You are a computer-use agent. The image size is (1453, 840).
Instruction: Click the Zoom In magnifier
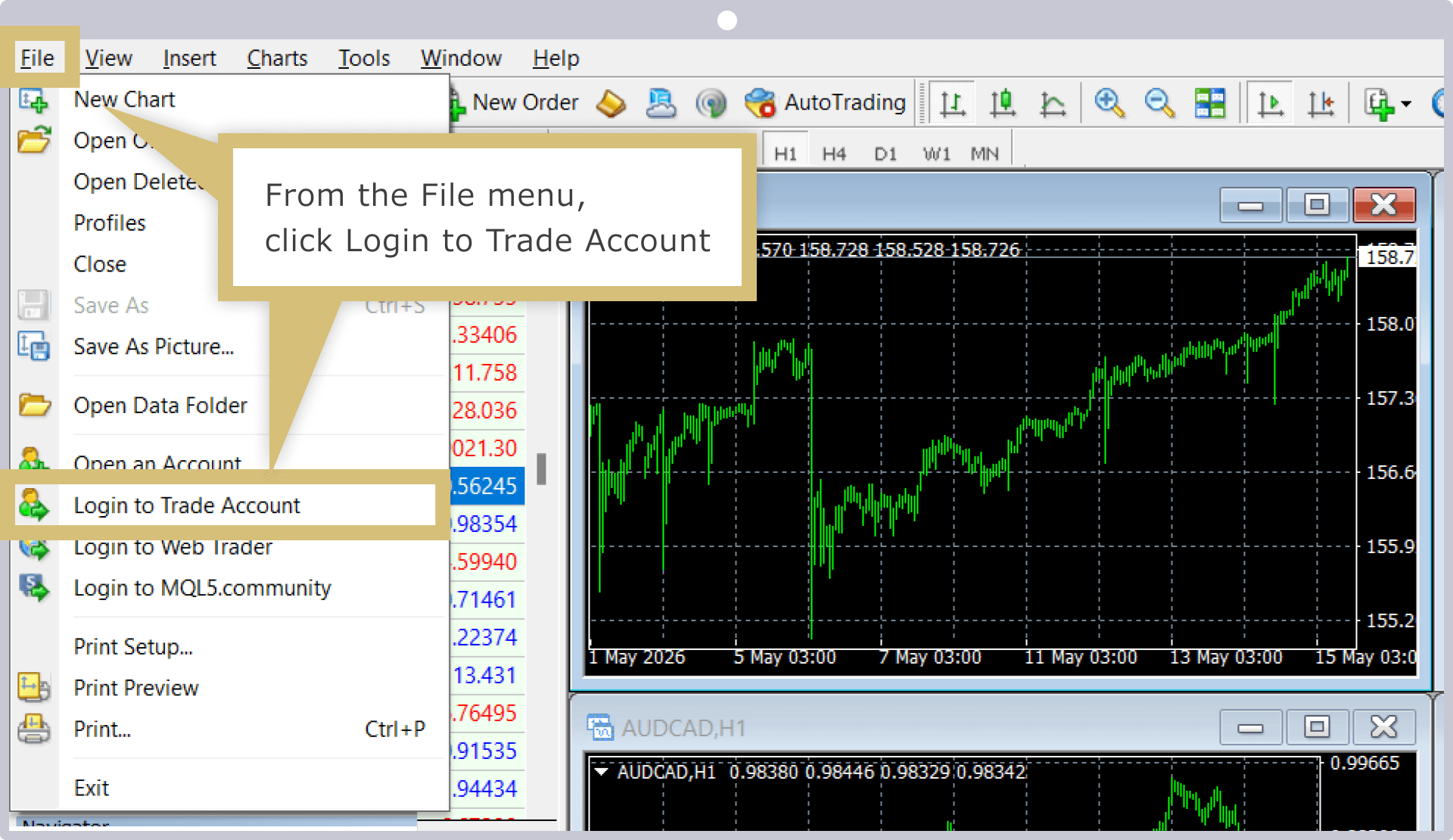click(x=1109, y=103)
